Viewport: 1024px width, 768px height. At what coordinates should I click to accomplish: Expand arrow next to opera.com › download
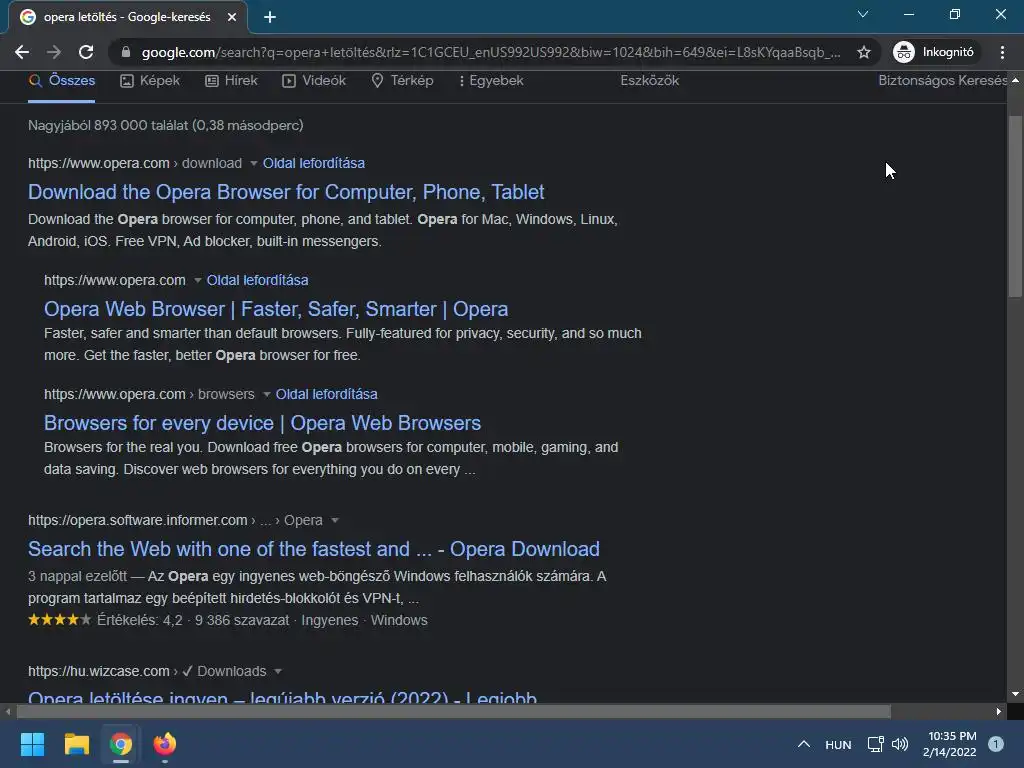click(x=253, y=163)
